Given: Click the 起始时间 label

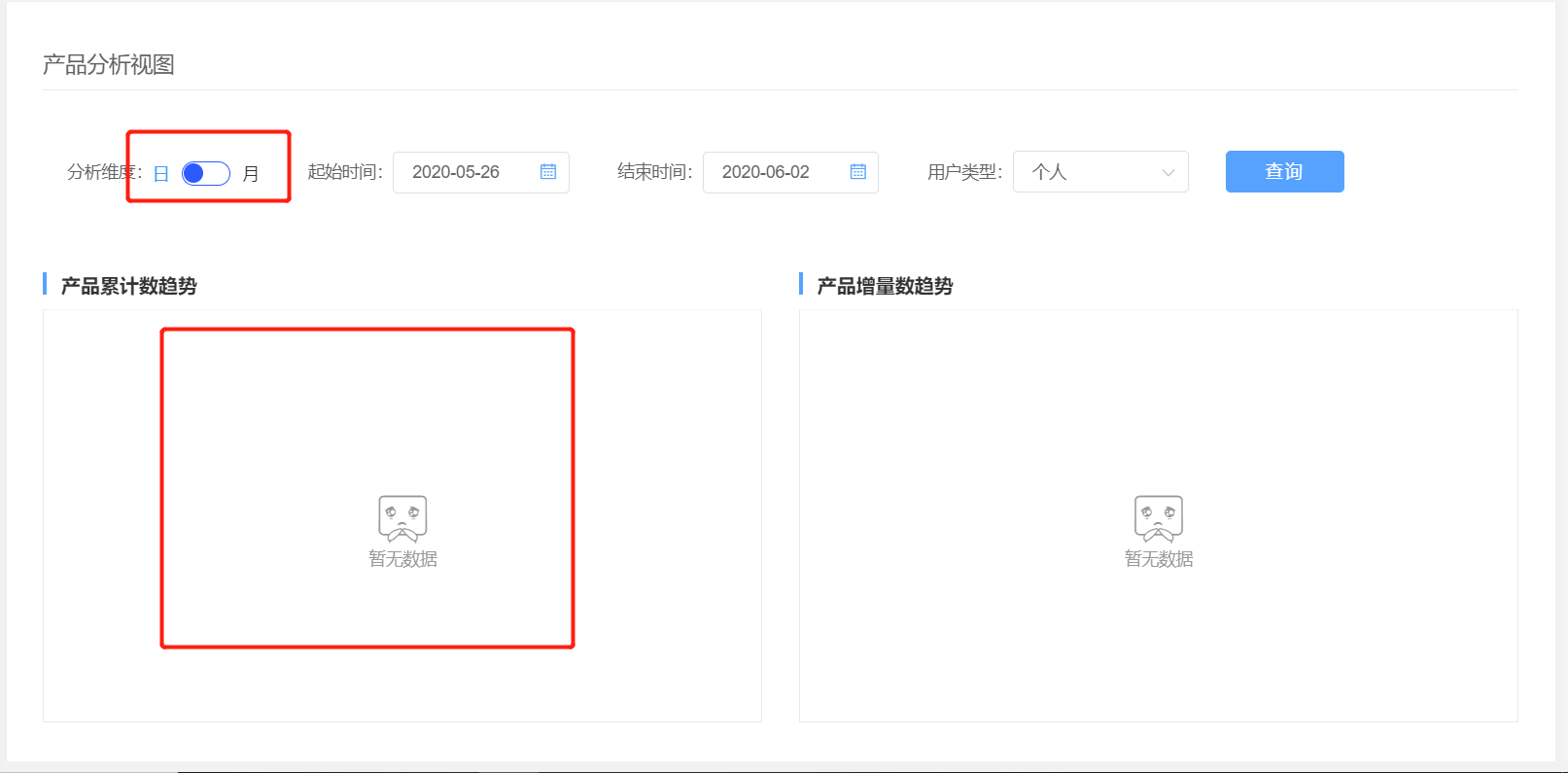Looking at the screenshot, I should (x=345, y=172).
